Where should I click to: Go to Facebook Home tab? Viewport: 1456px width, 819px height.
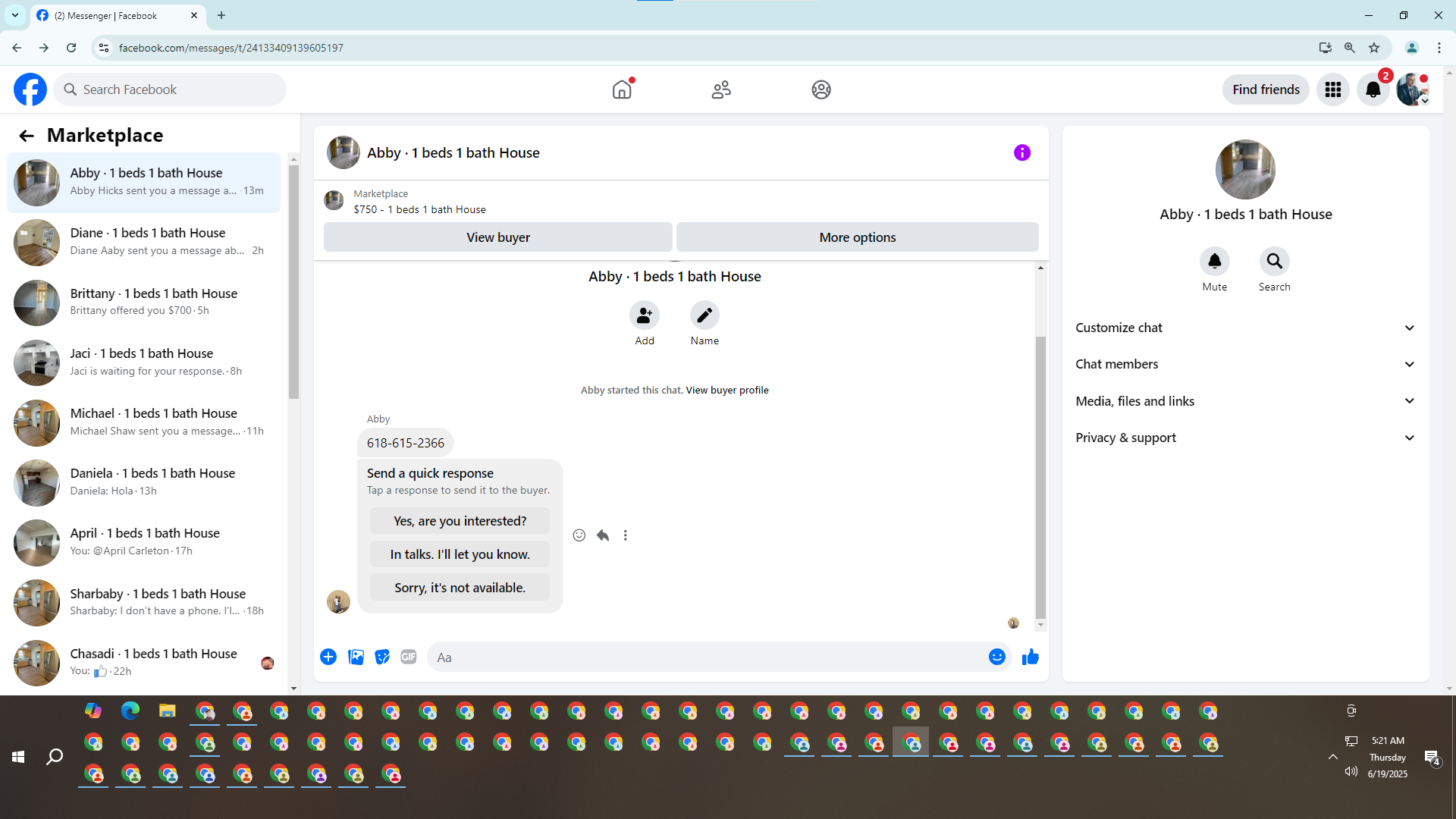pos(622,89)
